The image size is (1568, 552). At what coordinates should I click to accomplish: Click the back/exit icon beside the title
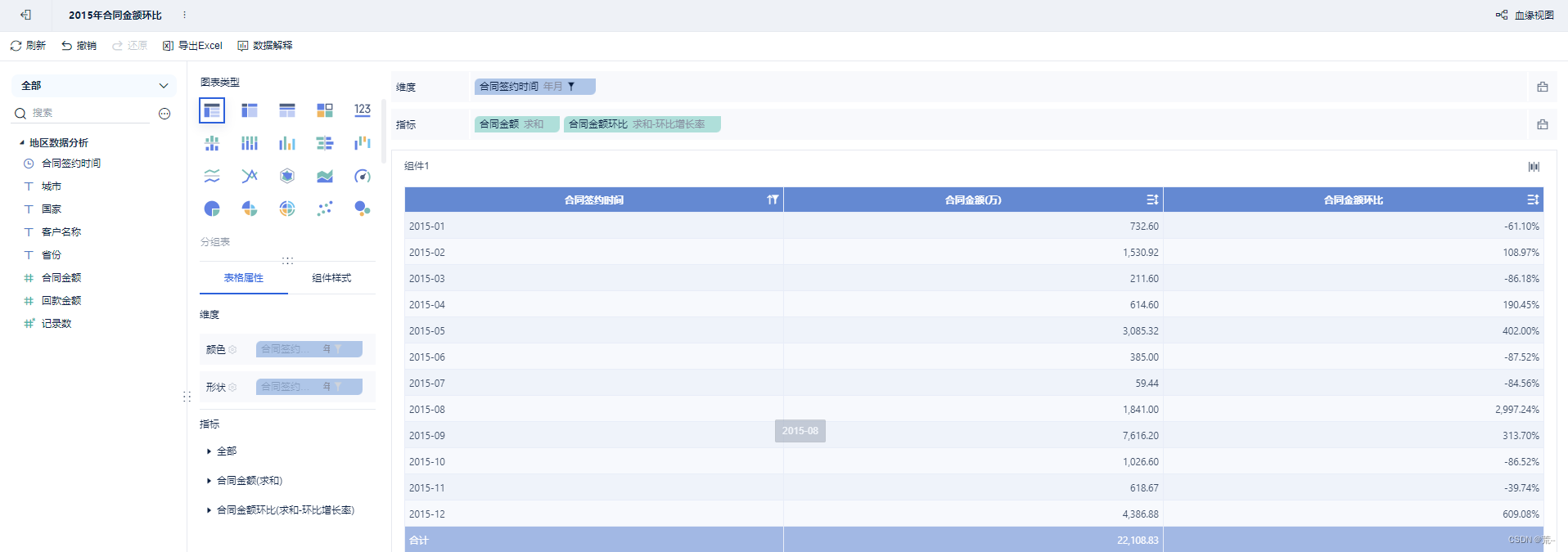pyautogui.click(x=25, y=15)
